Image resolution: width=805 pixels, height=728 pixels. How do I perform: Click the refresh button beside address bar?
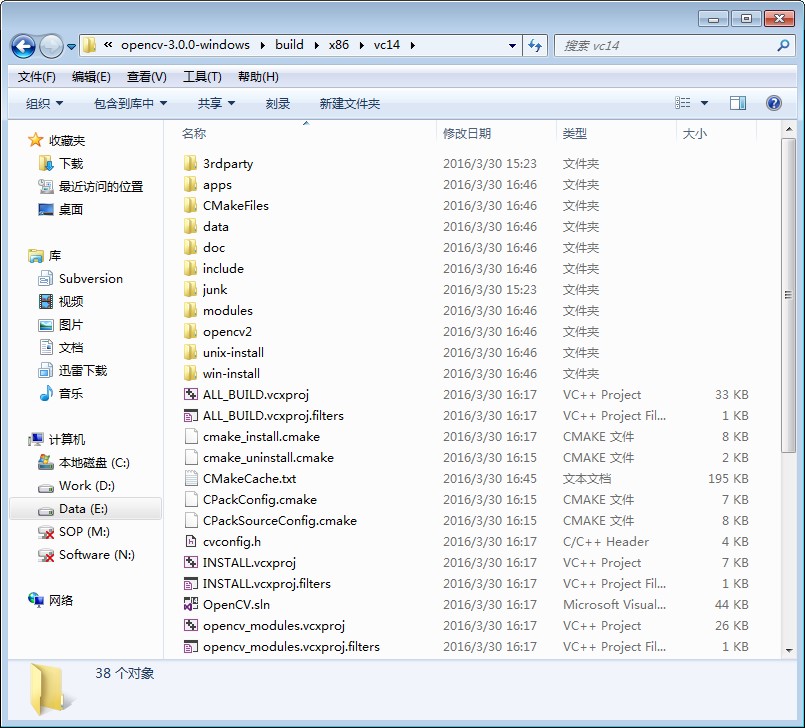point(535,46)
